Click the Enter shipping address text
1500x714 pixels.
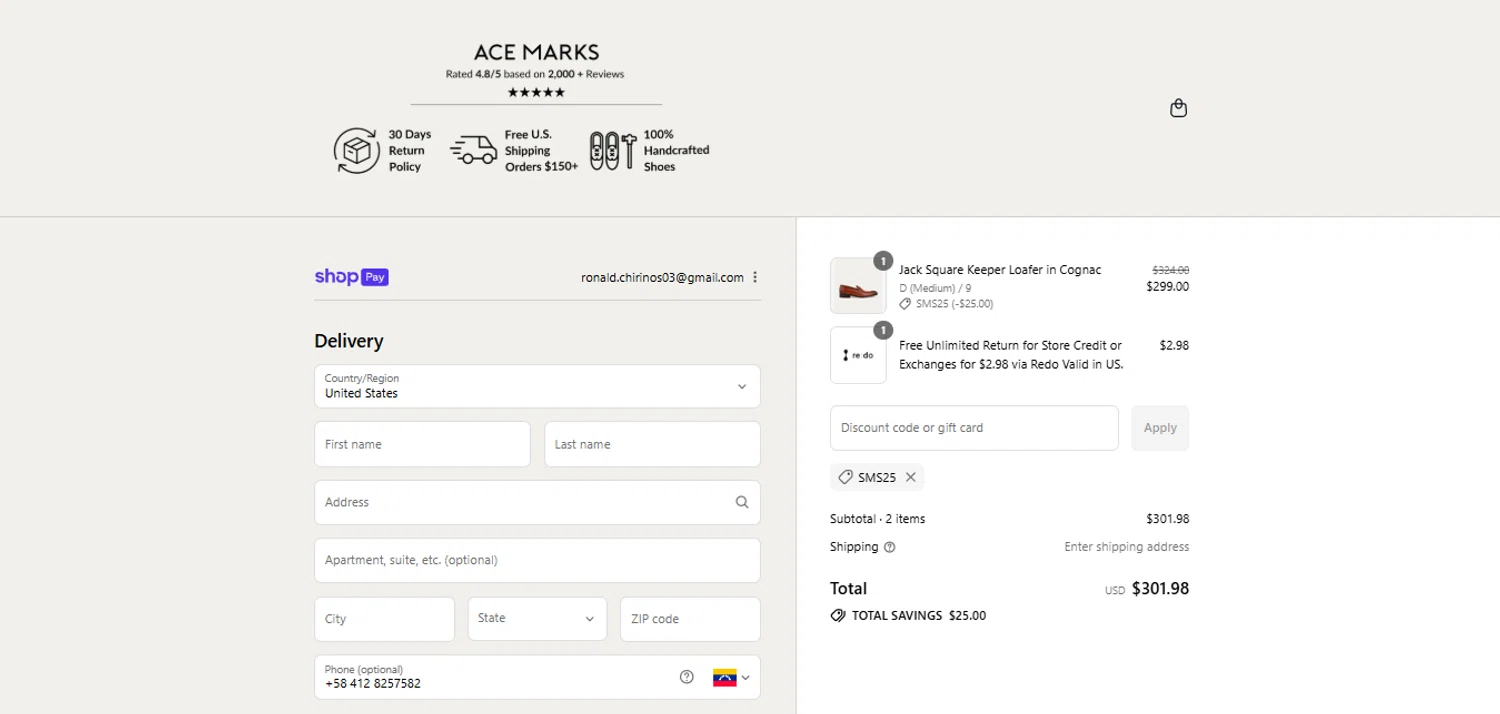pos(1126,547)
